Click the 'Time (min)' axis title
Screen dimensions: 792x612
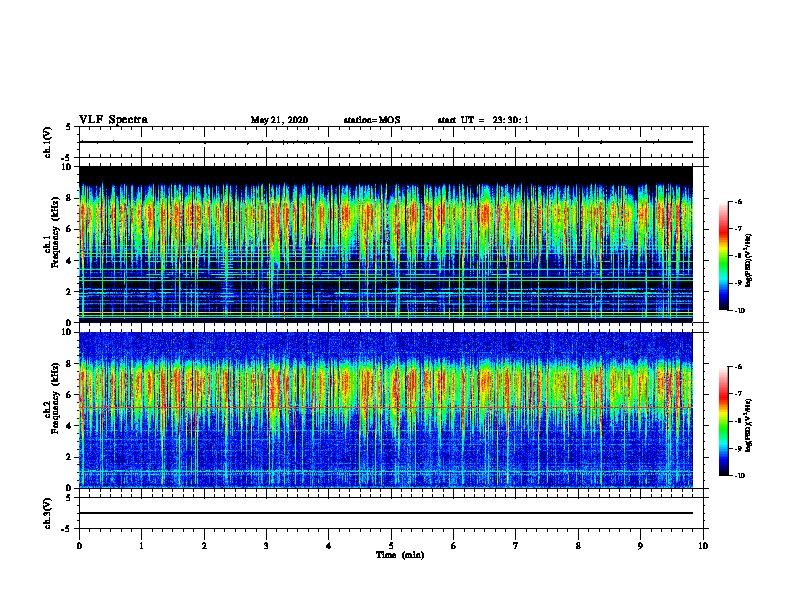click(400, 555)
